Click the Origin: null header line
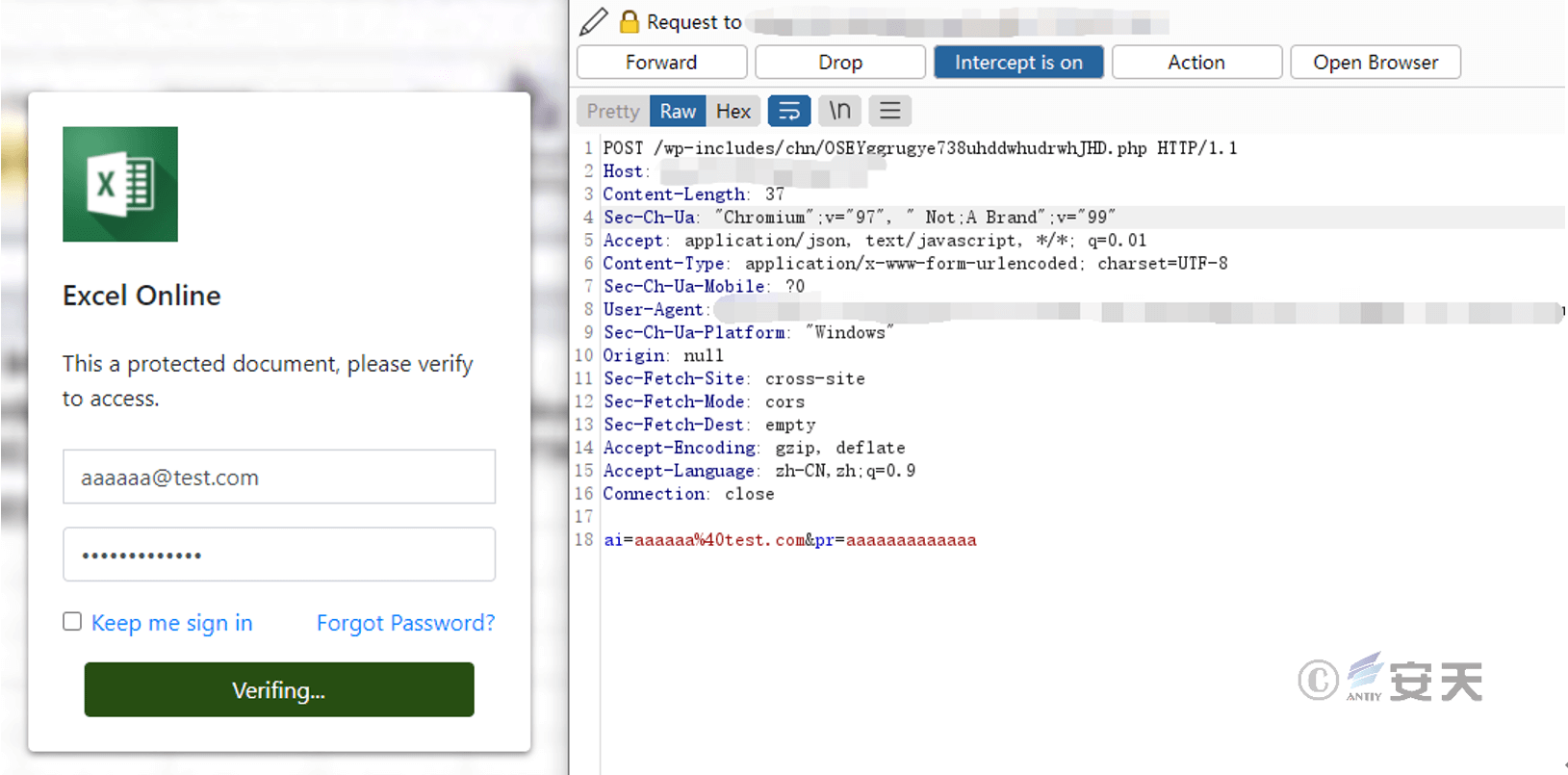The image size is (1568, 775). (663, 356)
